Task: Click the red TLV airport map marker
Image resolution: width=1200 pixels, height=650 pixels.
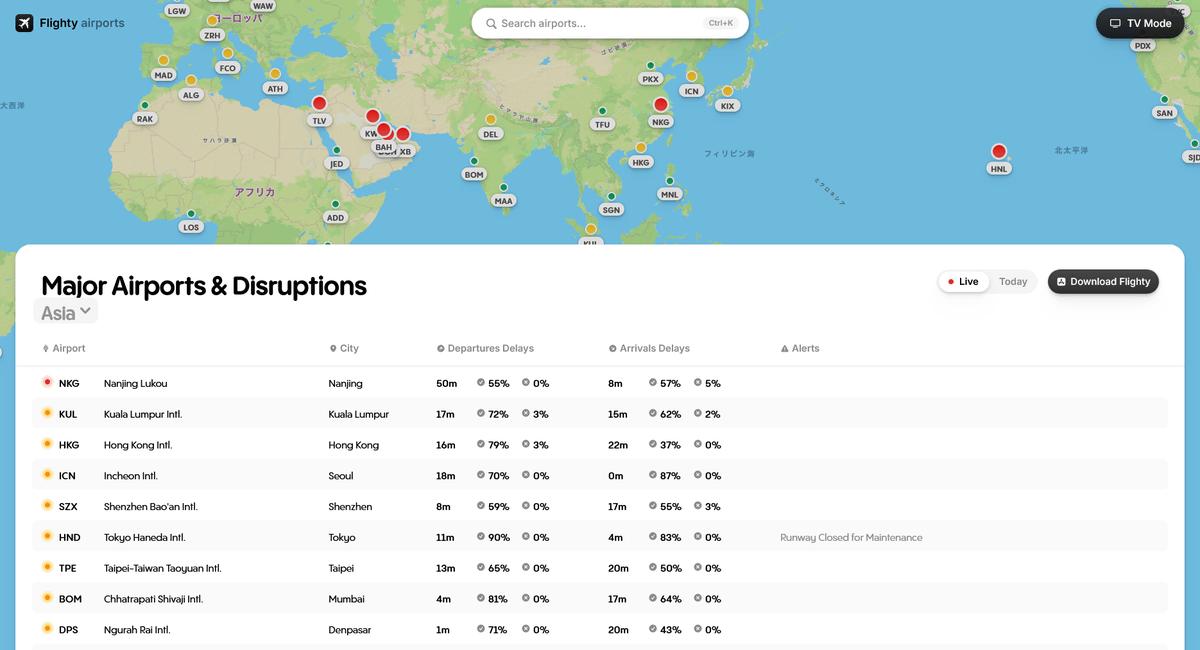Action: point(319,103)
